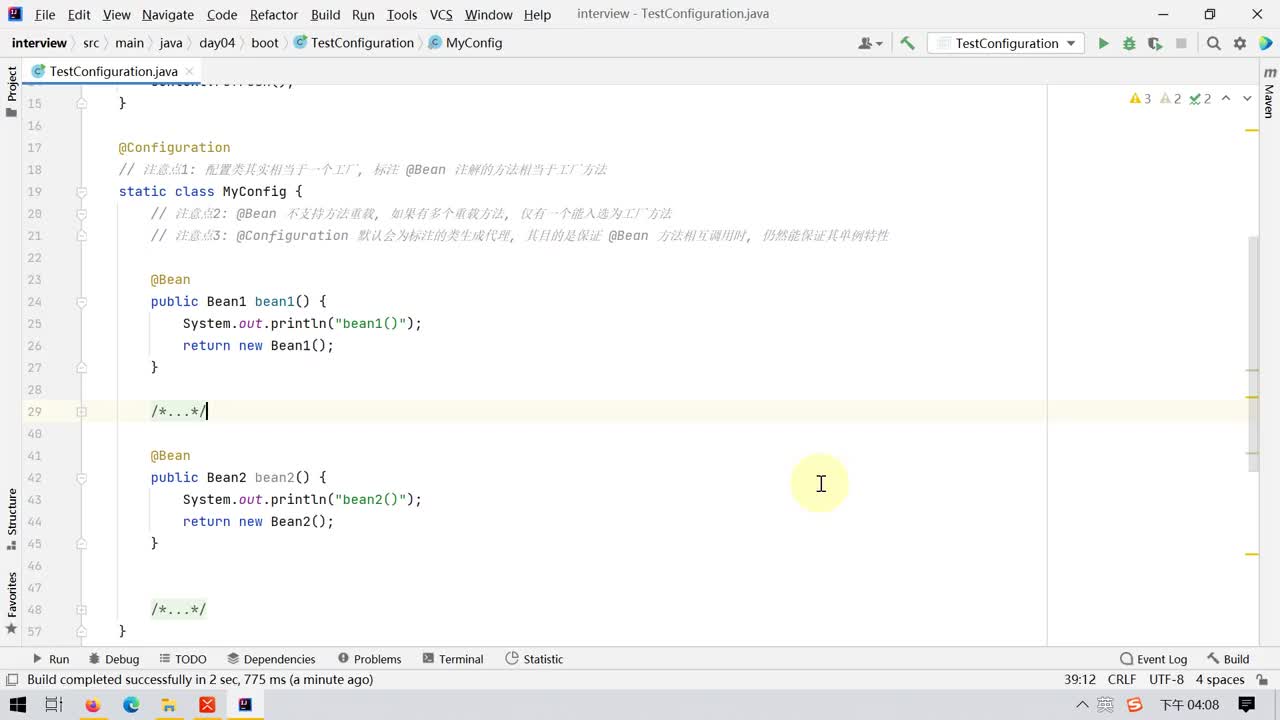Open the Terminal tool window
This screenshot has width=1280, height=720.
453,659
